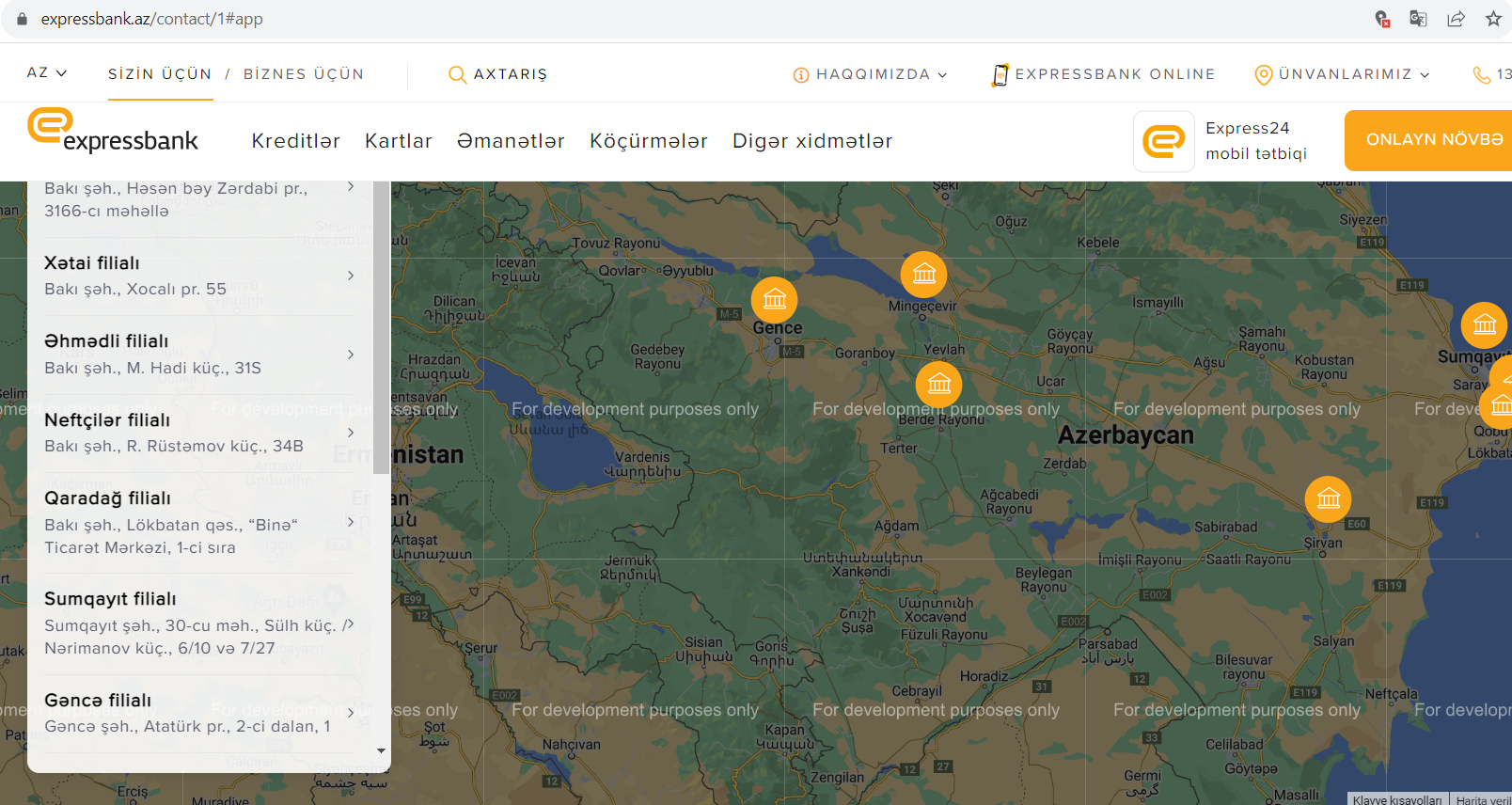This screenshot has height=805, width=1512.
Task: Select the Biznes üçün tab
Action: [x=304, y=74]
